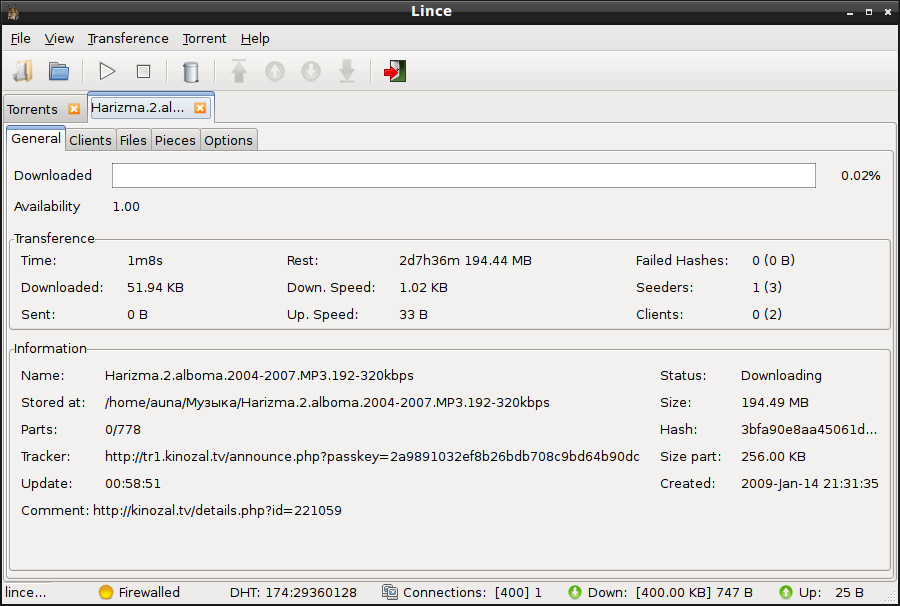
Task: Click the Sent value 0 B
Action: coord(137,314)
